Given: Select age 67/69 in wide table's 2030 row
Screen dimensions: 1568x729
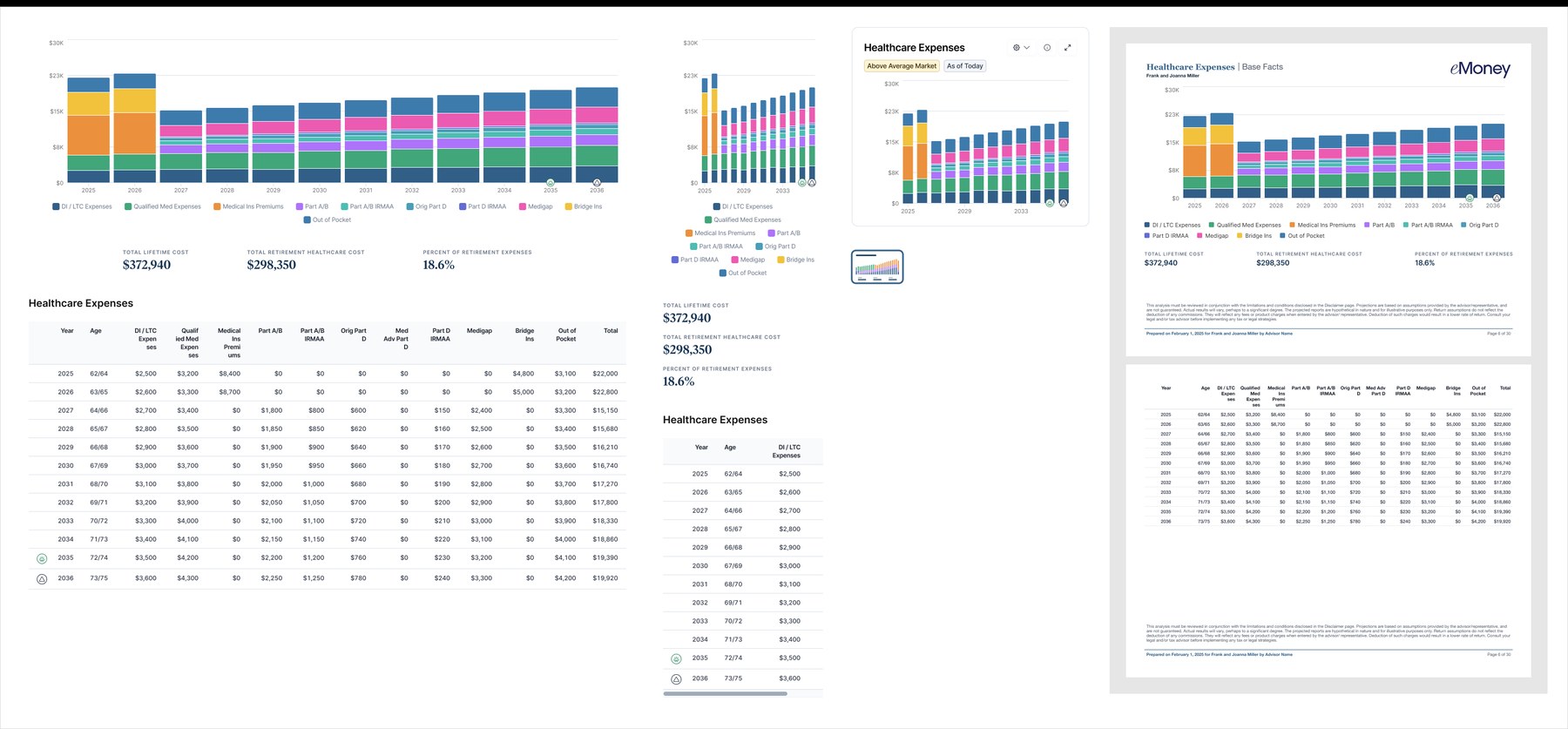Looking at the screenshot, I should point(98,466).
